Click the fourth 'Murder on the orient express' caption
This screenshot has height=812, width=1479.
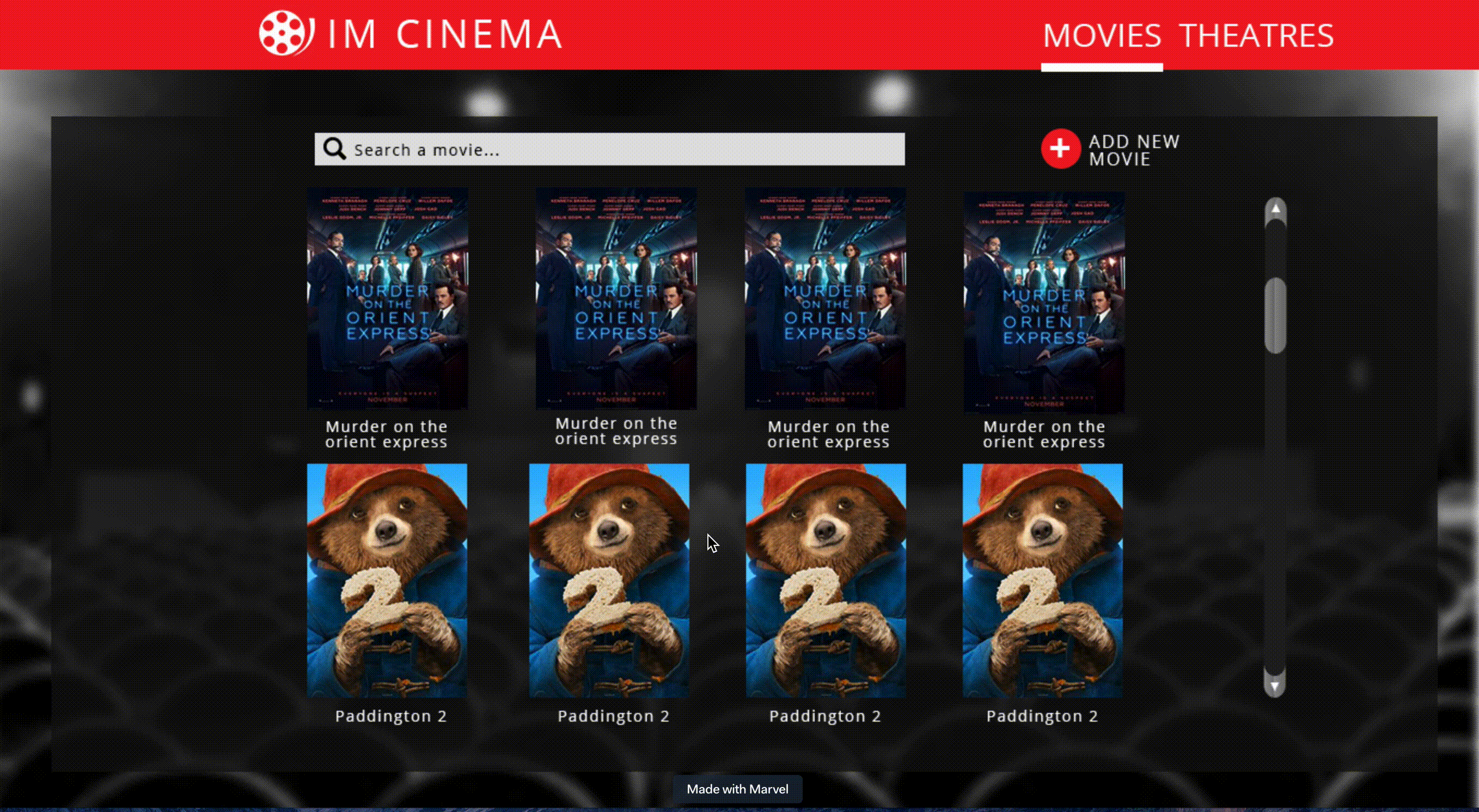pos(1044,434)
